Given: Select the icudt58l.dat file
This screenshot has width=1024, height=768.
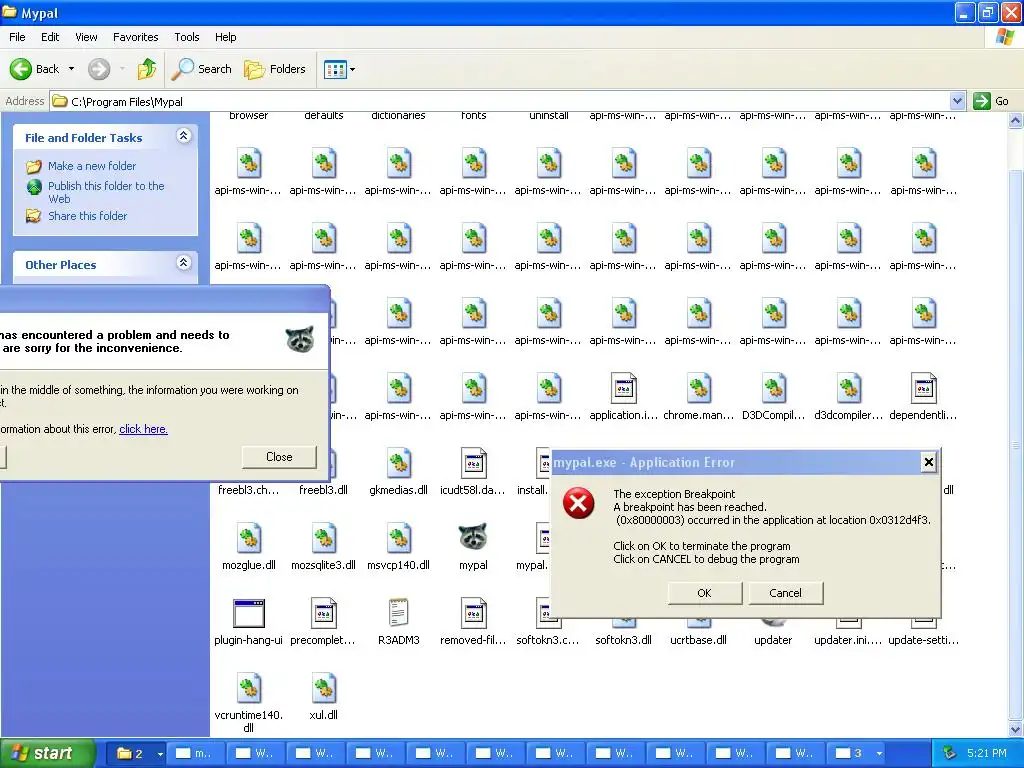Looking at the screenshot, I should 473,472.
